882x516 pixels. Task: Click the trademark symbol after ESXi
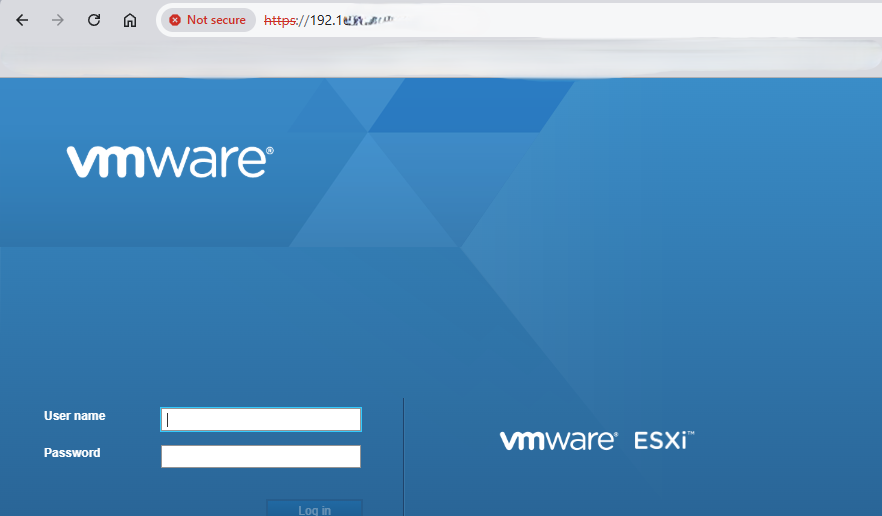point(690,435)
